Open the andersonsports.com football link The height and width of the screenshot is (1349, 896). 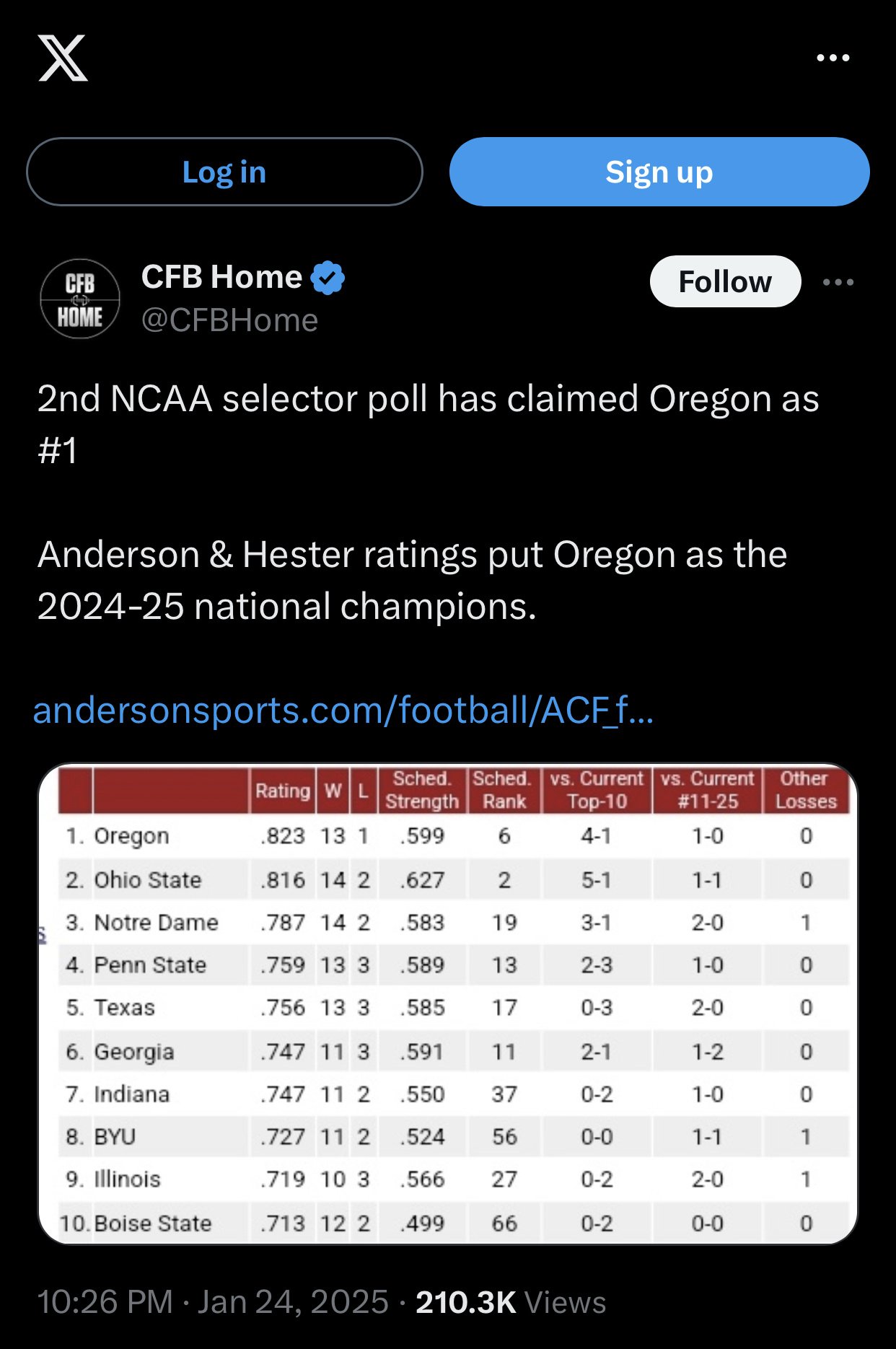[343, 710]
